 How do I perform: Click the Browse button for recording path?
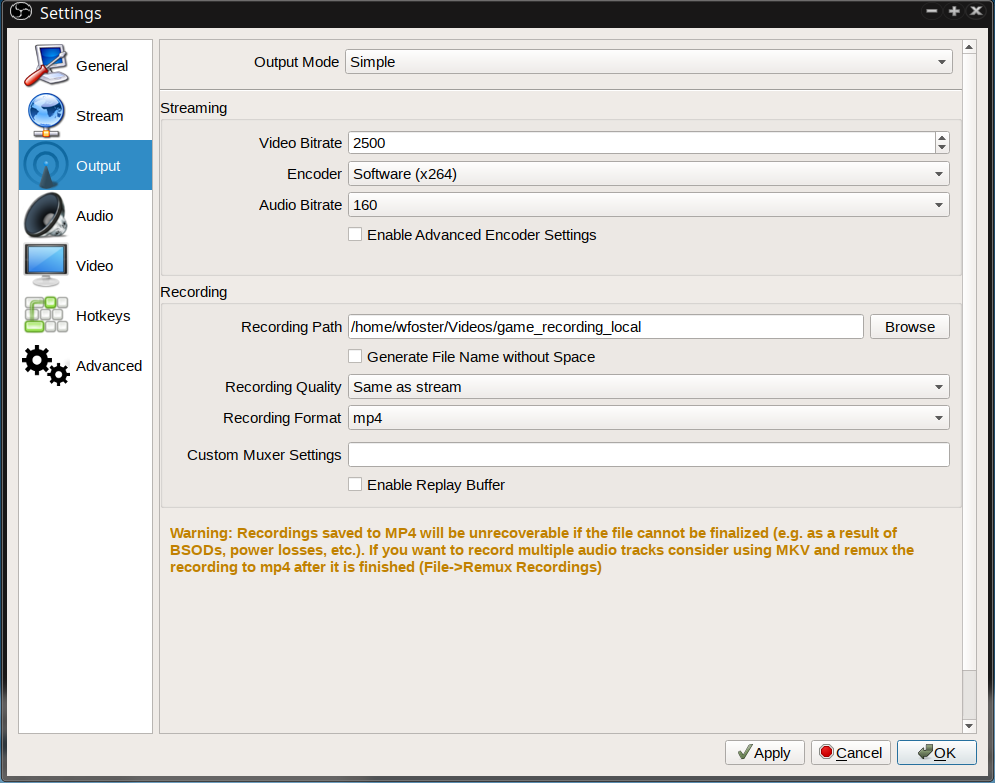pos(909,327)
